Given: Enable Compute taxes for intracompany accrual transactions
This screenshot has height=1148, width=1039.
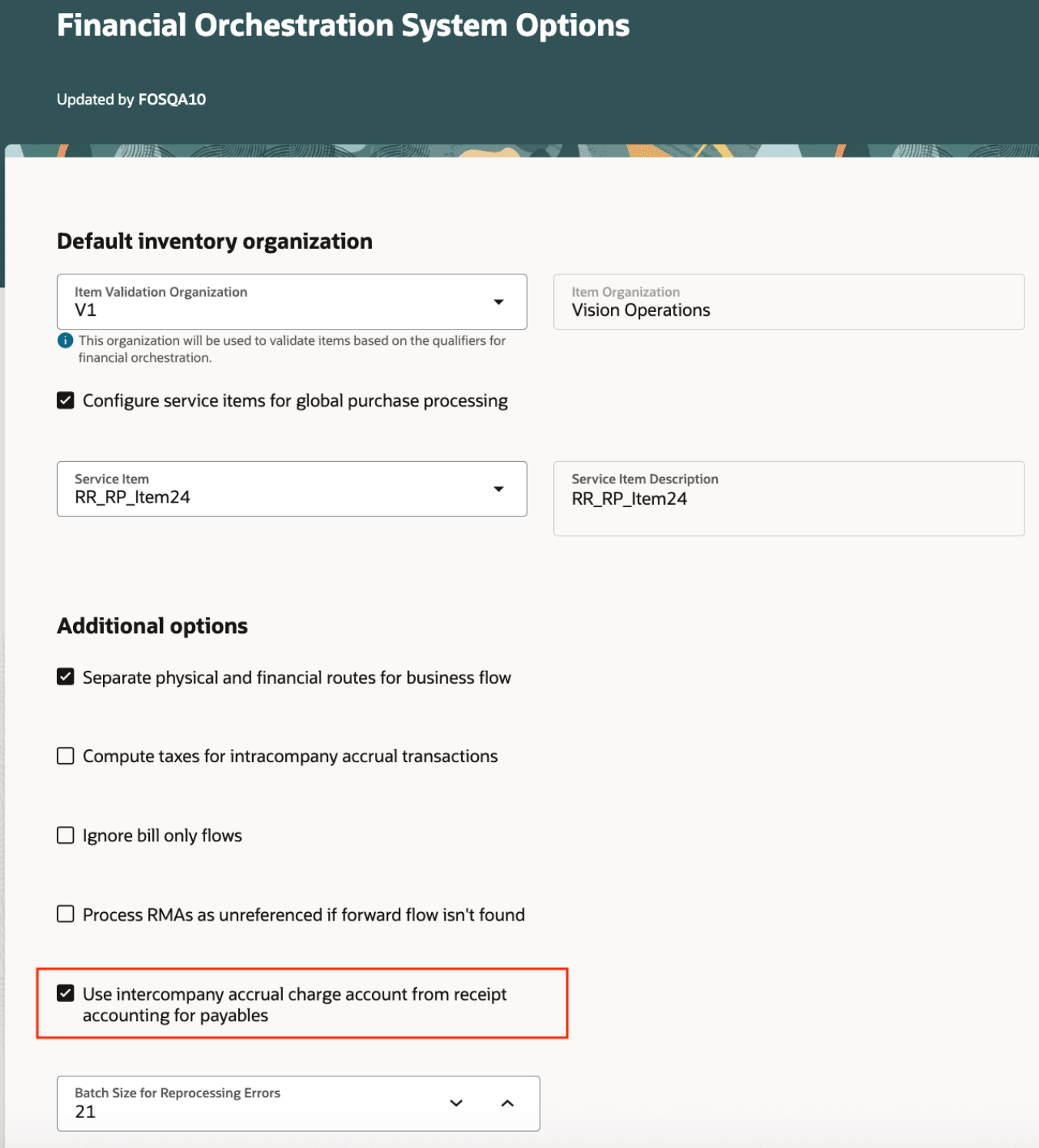Looking at the screenshot, I should click(65, 756).
